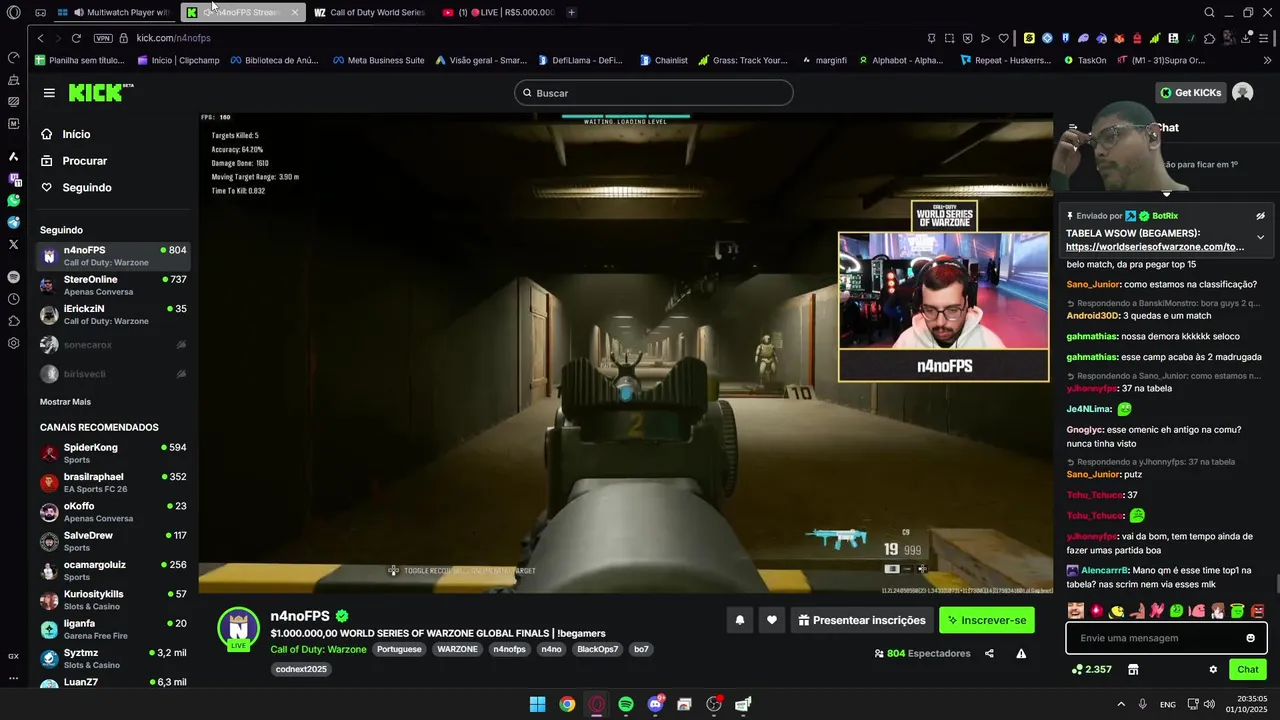Click the Portuguese tag
Screen dimensions: 1280x720
pos(399,649)
